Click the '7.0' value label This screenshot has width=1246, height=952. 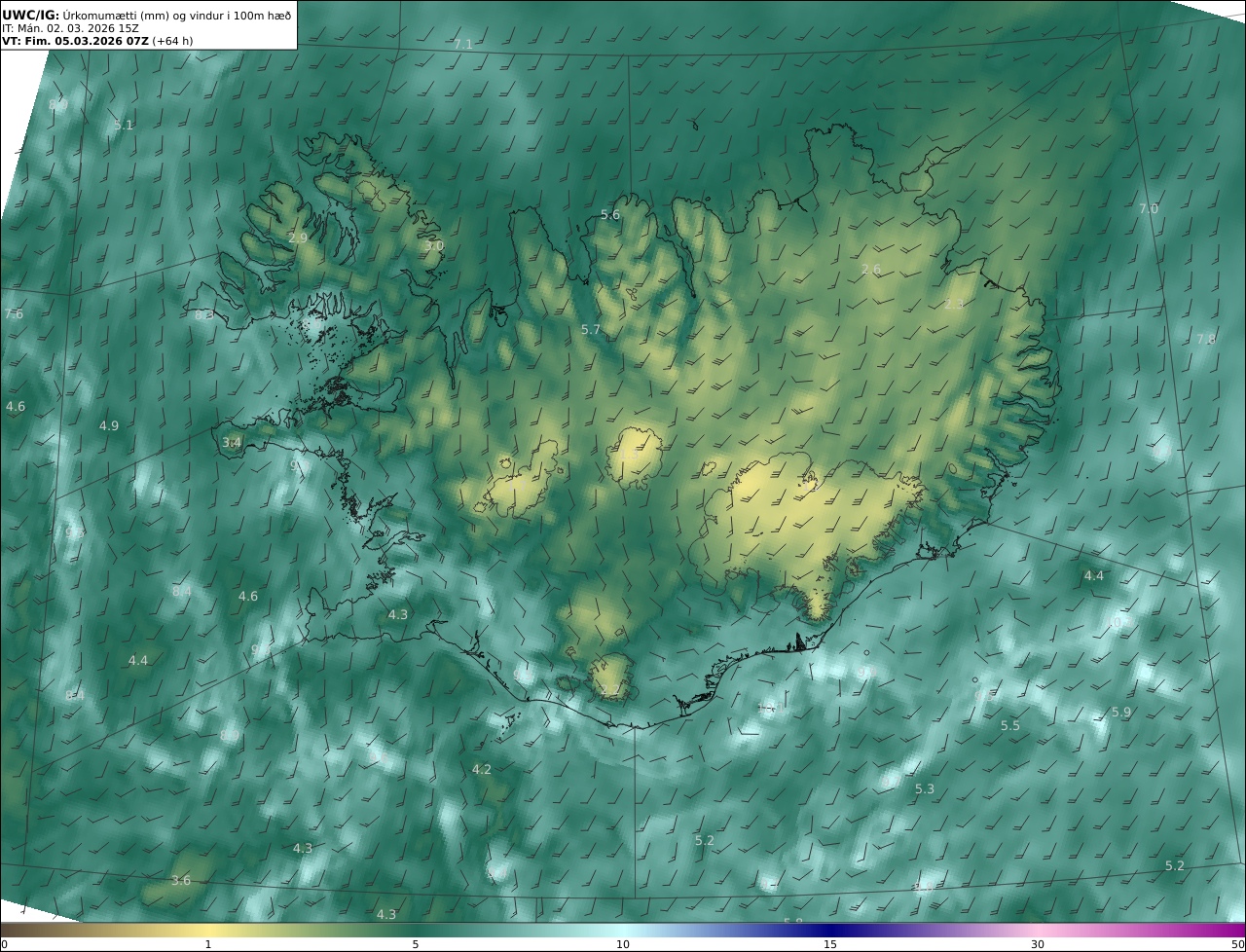(1149, 209)
